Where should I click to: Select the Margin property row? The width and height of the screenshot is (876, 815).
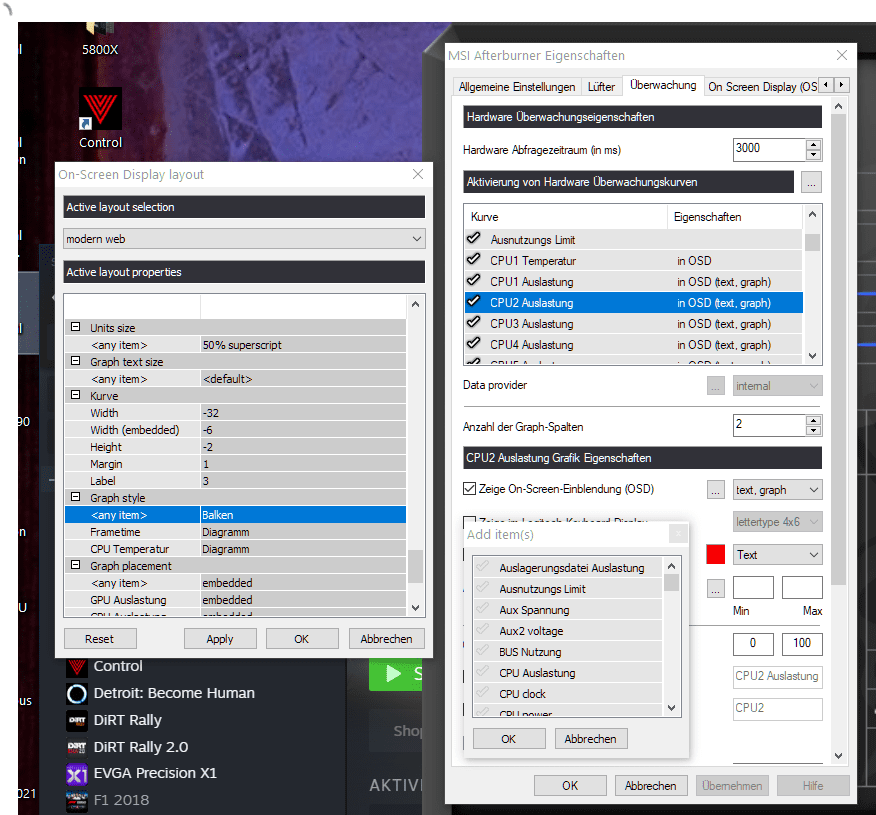tap(235, 464)
